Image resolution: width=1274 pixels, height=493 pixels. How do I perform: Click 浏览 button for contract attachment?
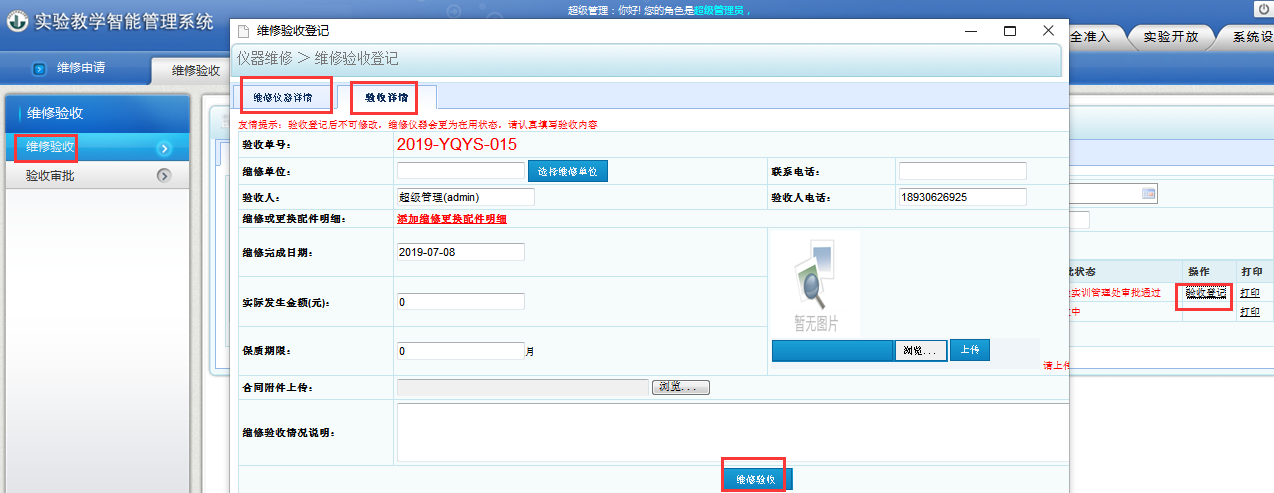681,387
